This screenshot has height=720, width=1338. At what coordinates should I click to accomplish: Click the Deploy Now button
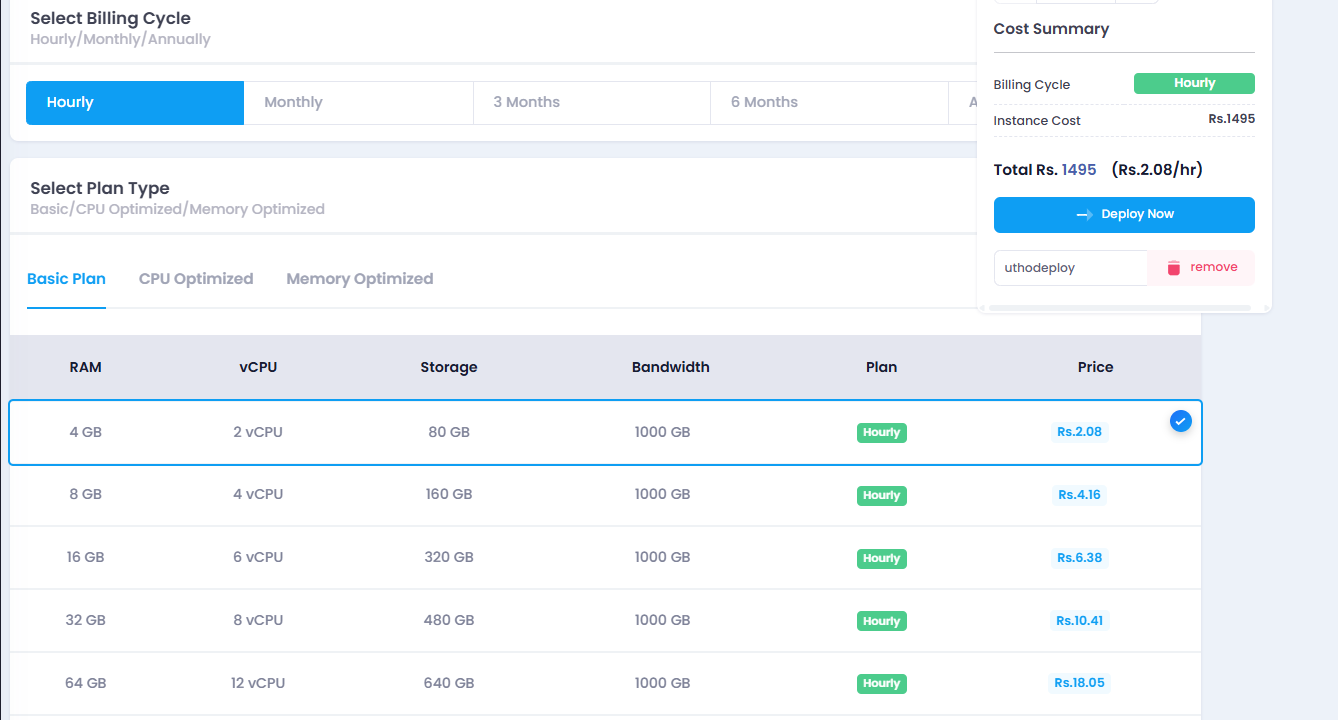(x=1124, y=215)
